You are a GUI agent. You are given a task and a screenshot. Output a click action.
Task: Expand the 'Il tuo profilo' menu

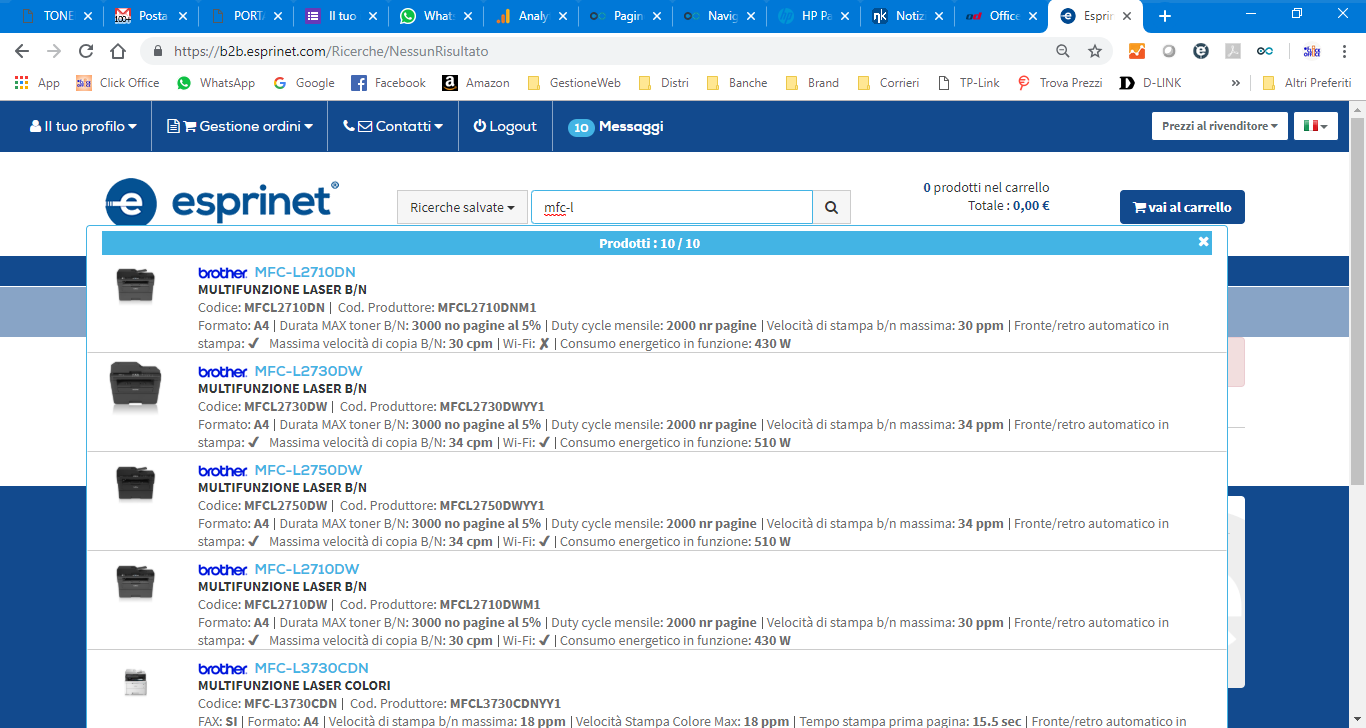[x=83, y=126]
